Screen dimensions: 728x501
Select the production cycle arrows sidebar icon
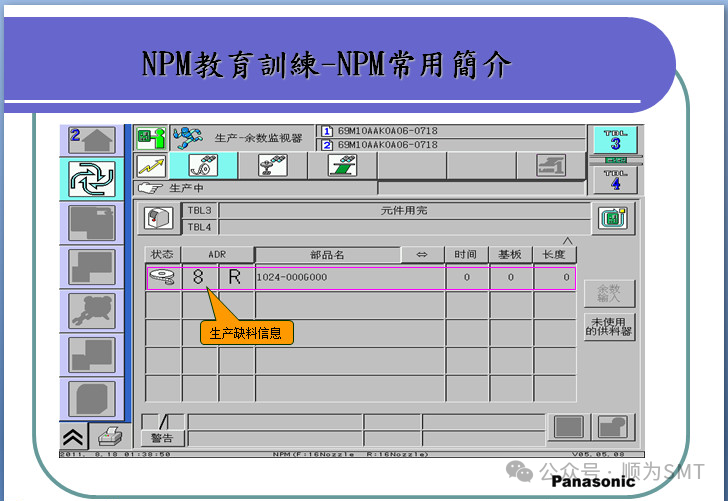pos(92,176)
